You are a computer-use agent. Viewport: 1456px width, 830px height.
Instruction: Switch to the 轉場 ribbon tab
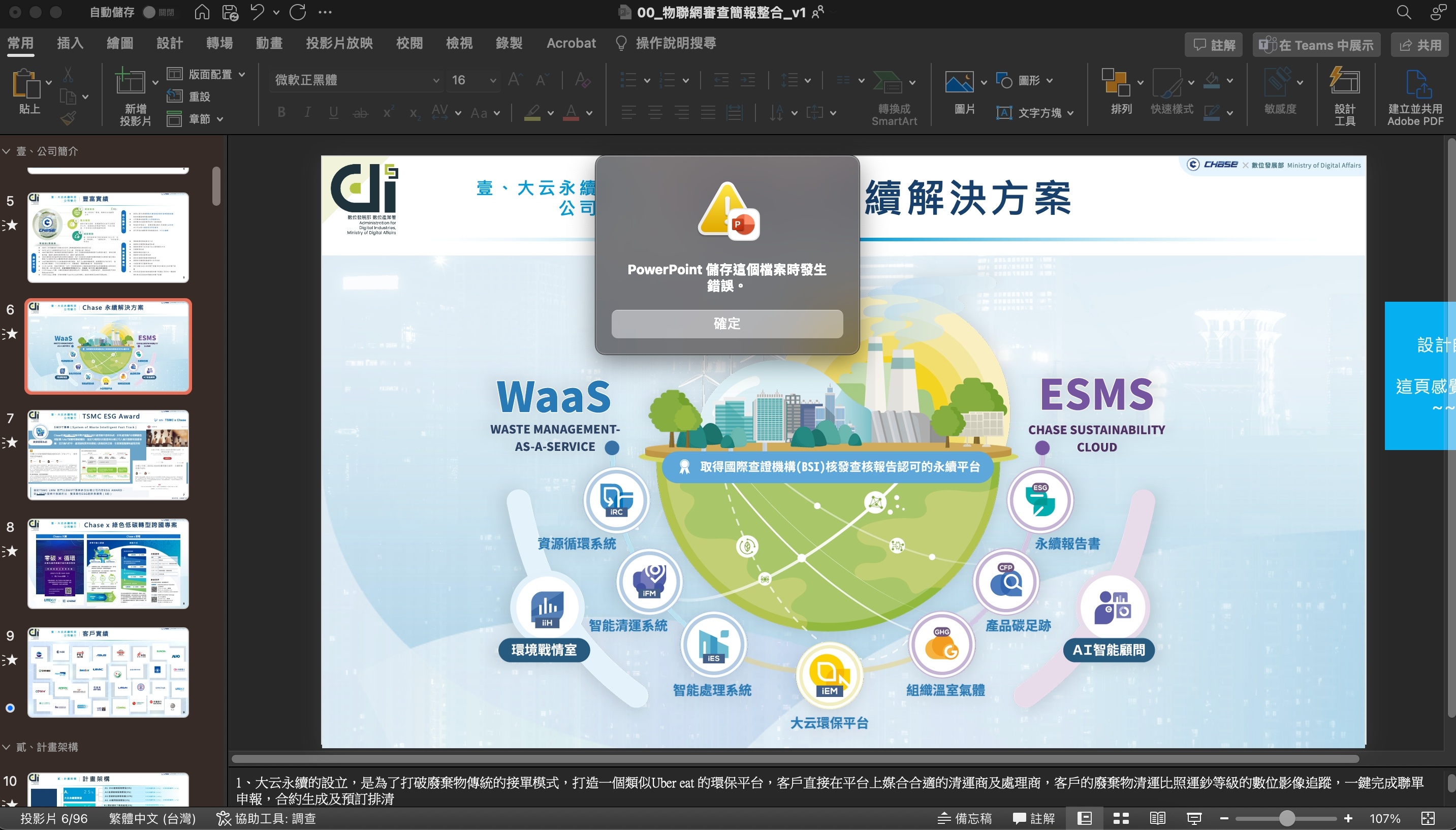[219, 43]
